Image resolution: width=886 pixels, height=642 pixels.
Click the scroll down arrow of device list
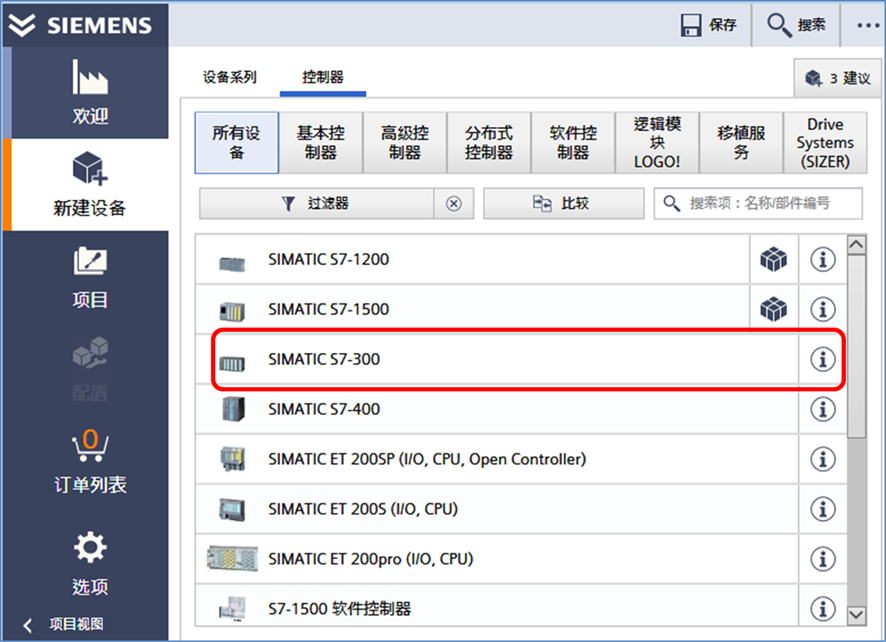click(857, 615)
